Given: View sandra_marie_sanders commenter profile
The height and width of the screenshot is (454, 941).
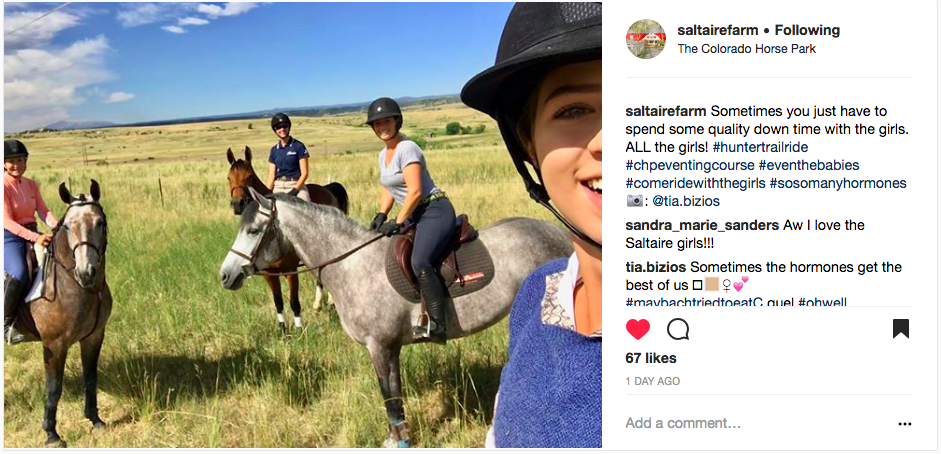Looking at the screenshot, I should coord(702,226).
